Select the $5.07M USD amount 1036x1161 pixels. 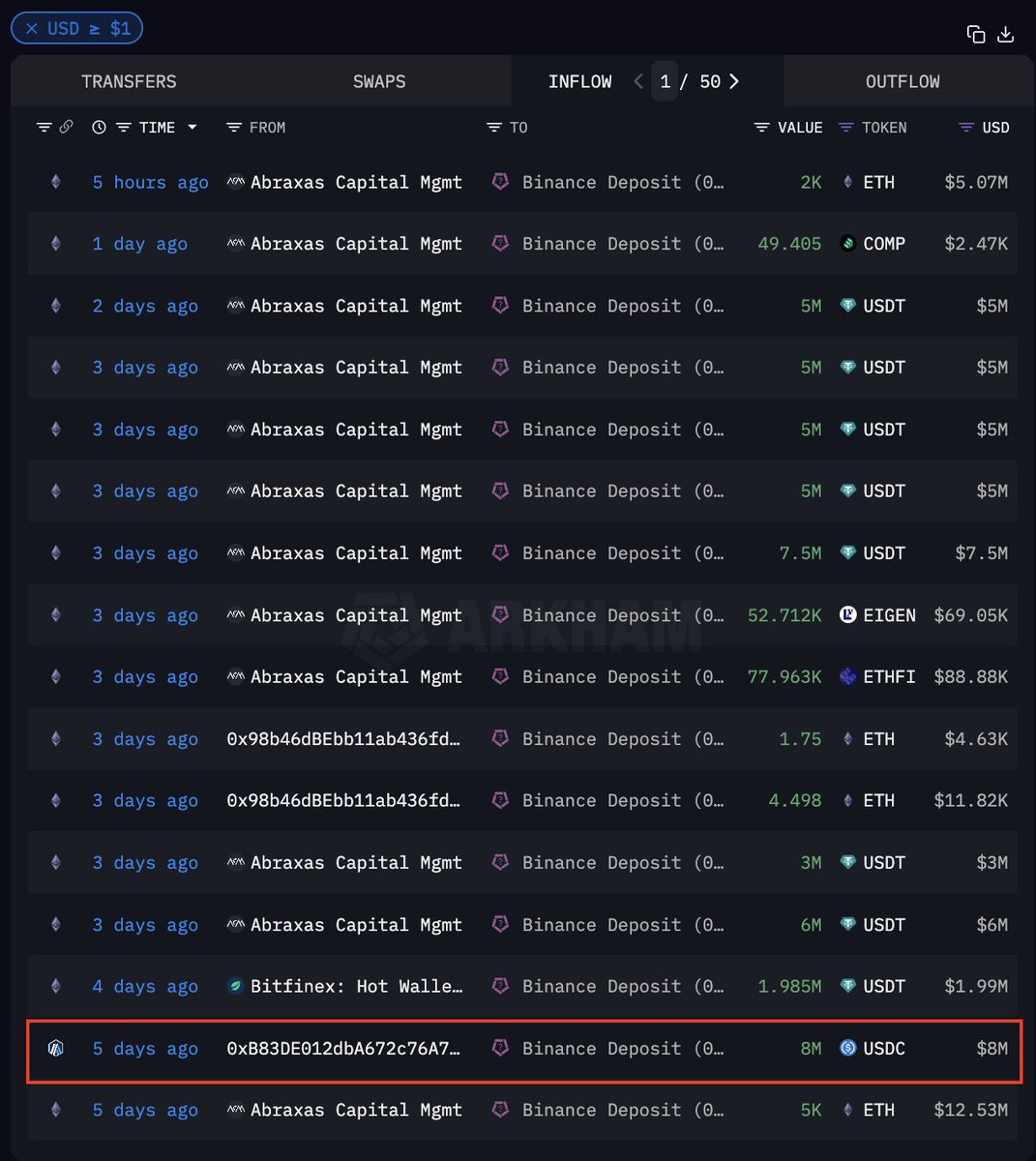[x=976, y=182]
